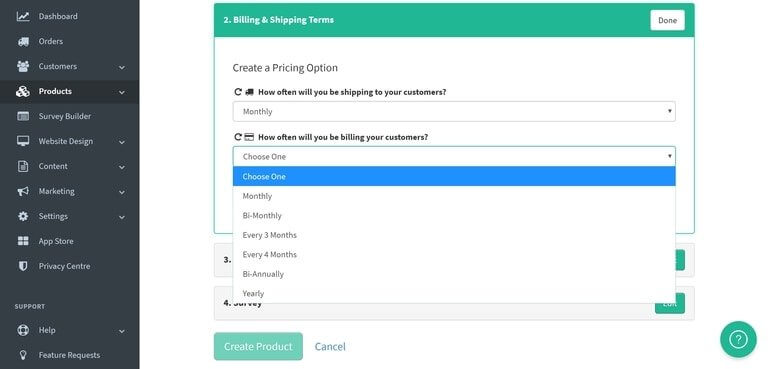Click the Customers people icon
768x369 pixels.
[x=23, y=66]
